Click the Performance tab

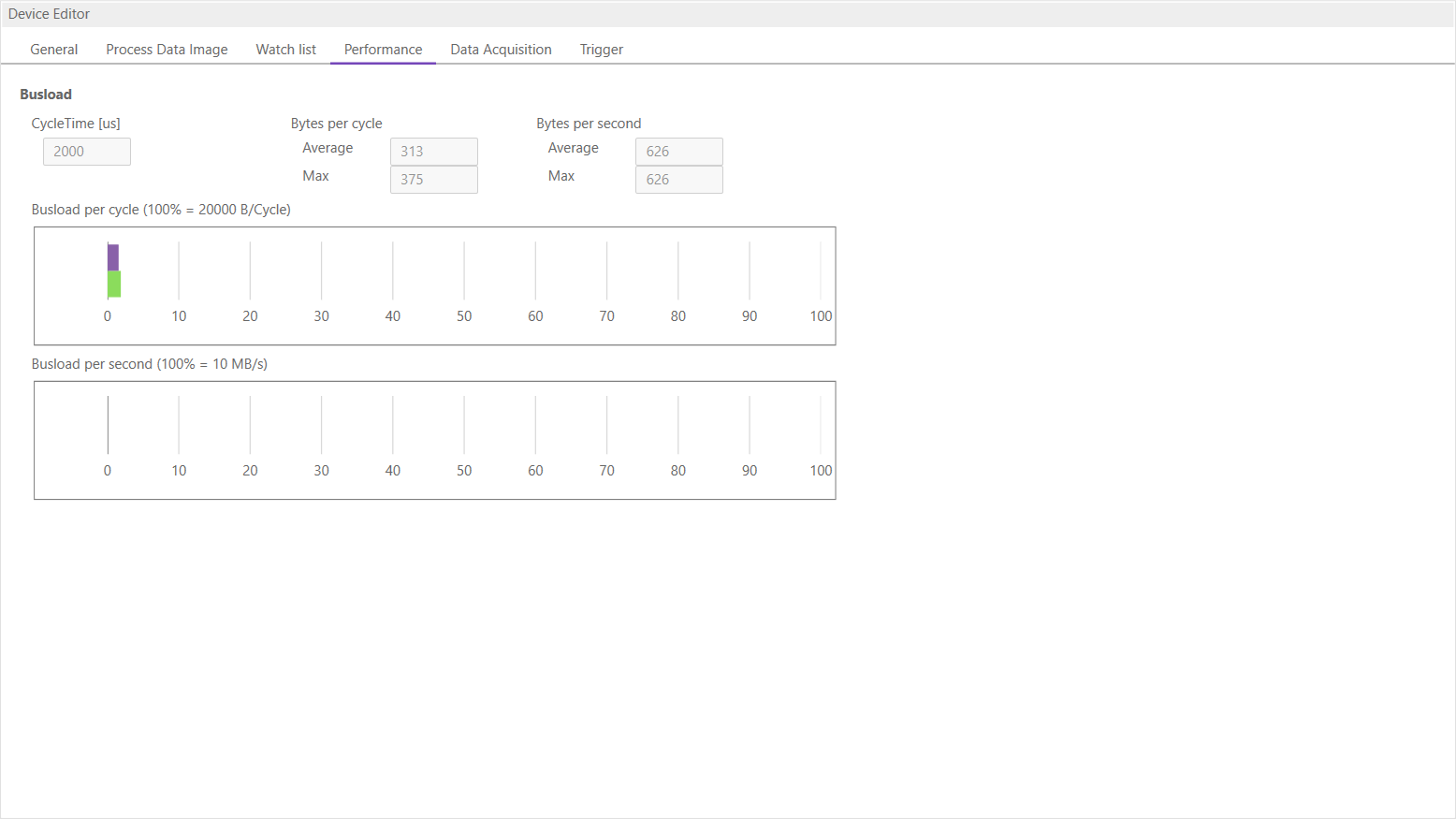(x=383, y=49)
